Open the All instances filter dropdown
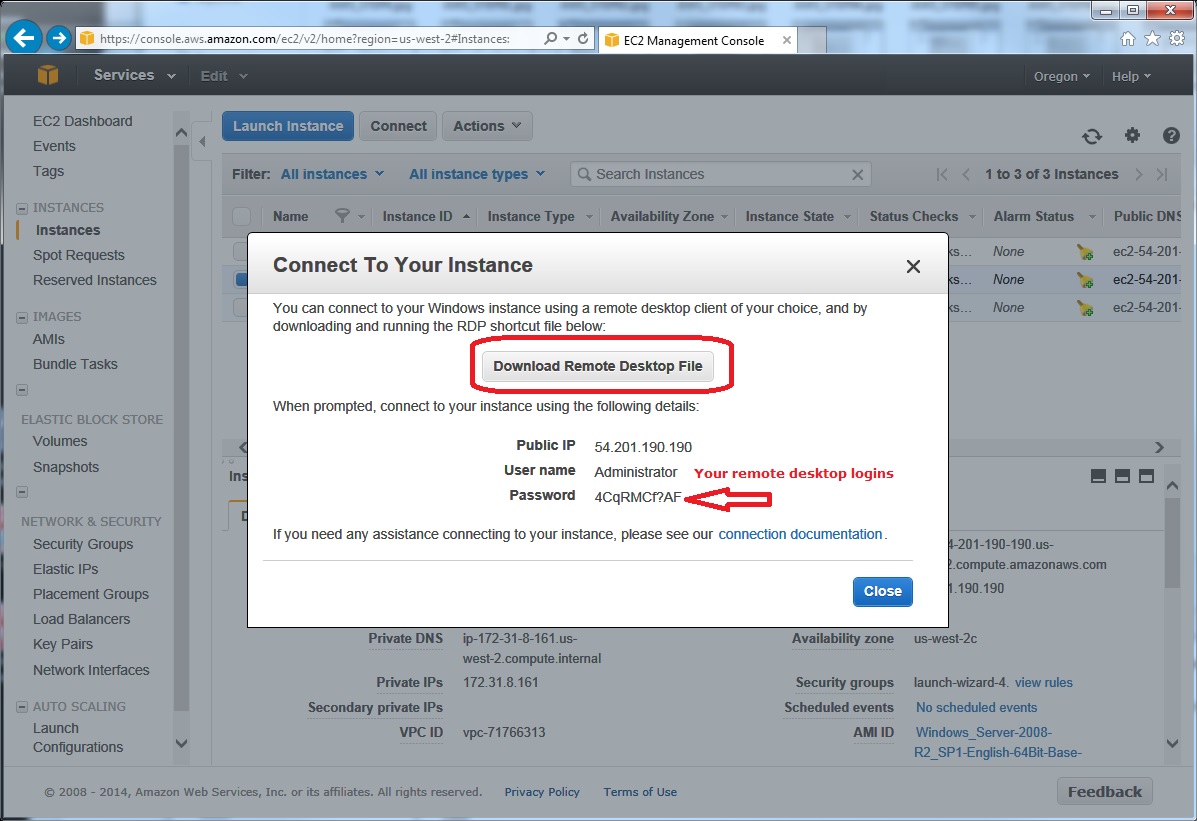1197x821 pixels. [x=332, y=174]
